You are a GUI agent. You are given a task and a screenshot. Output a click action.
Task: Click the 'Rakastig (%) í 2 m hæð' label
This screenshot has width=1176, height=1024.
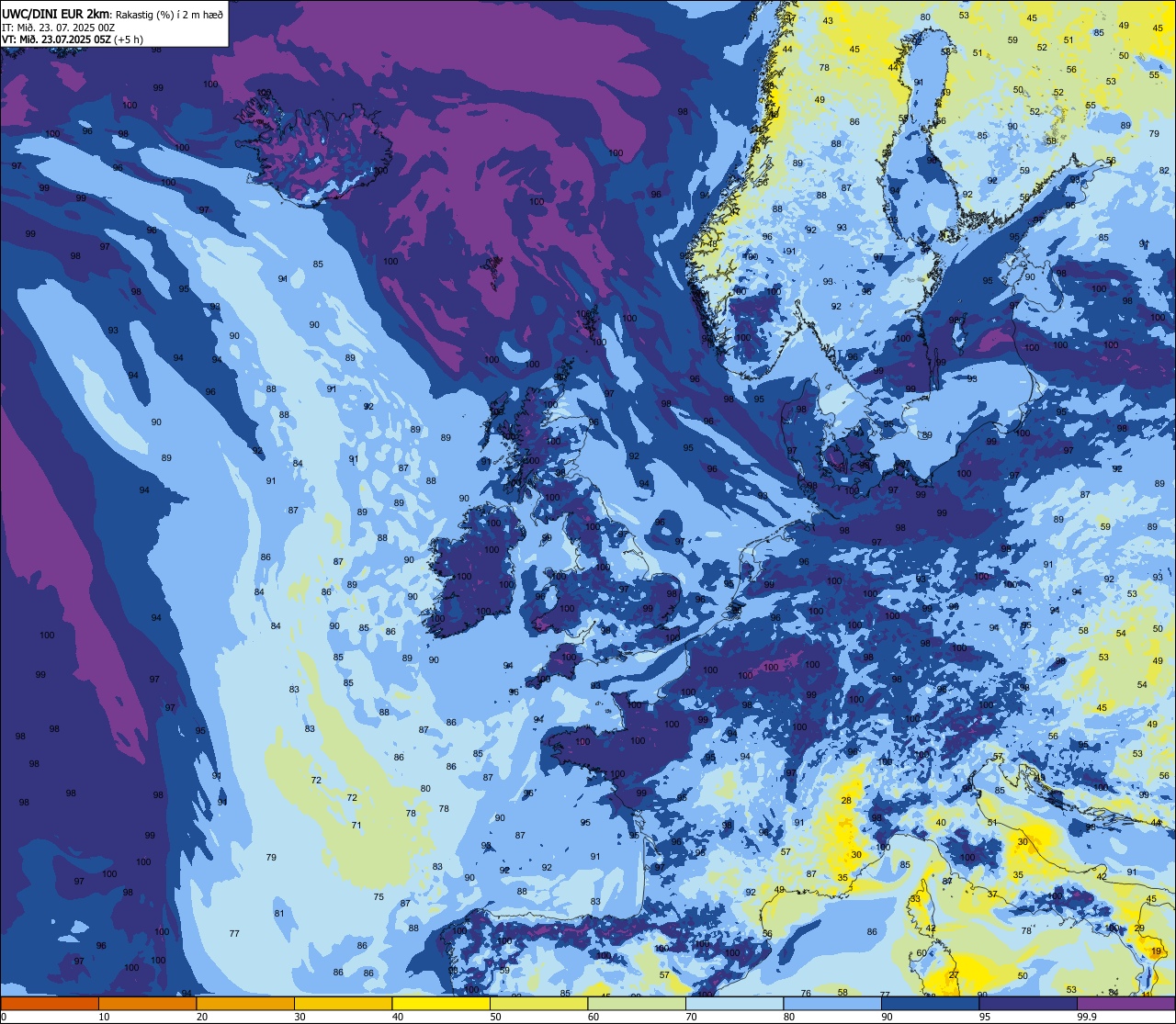pos(169,14)
